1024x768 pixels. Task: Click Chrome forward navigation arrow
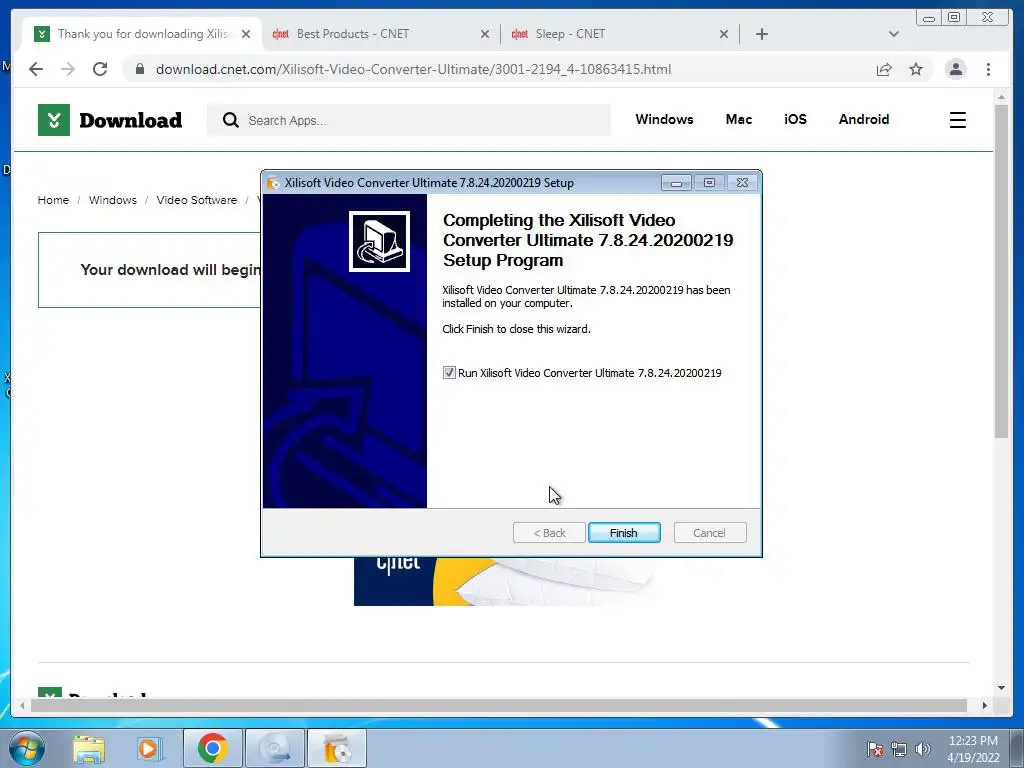click(x=68, y=69)
